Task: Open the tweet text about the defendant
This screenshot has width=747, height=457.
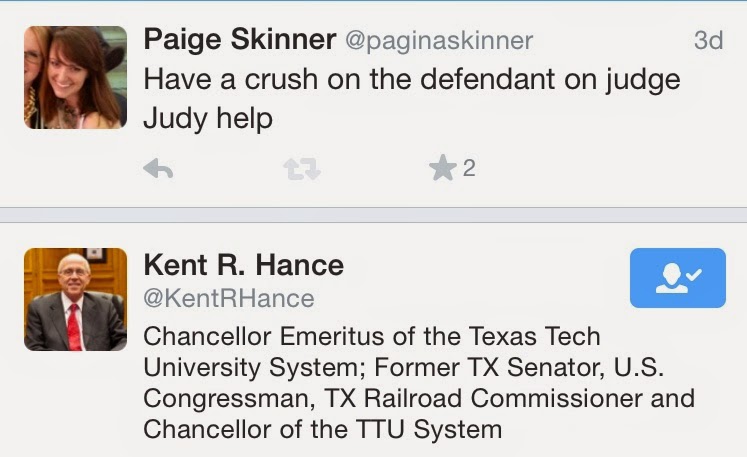Action: [410, 79]
